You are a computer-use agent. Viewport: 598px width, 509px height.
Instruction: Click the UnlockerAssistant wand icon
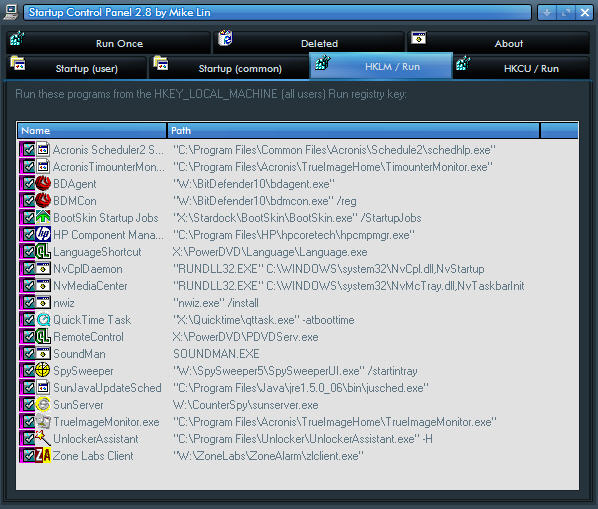click(x=43, y=438)
